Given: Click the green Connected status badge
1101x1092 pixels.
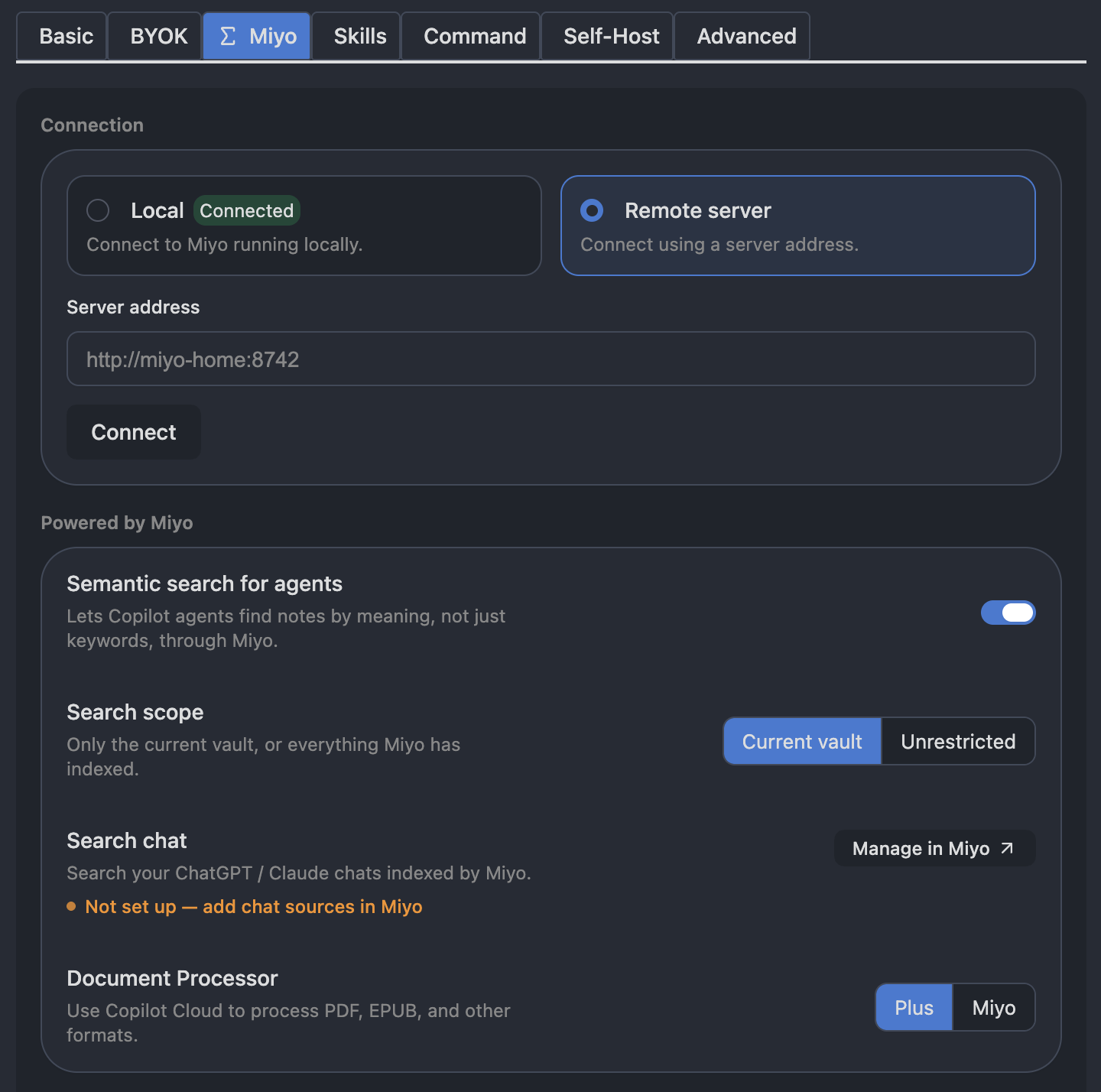Looking at the screenshot, I should point(246,210).
